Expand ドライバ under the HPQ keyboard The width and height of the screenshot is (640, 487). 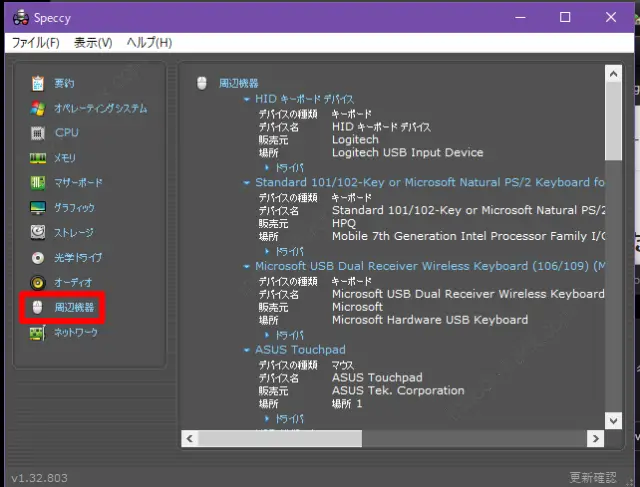point(267,251)
